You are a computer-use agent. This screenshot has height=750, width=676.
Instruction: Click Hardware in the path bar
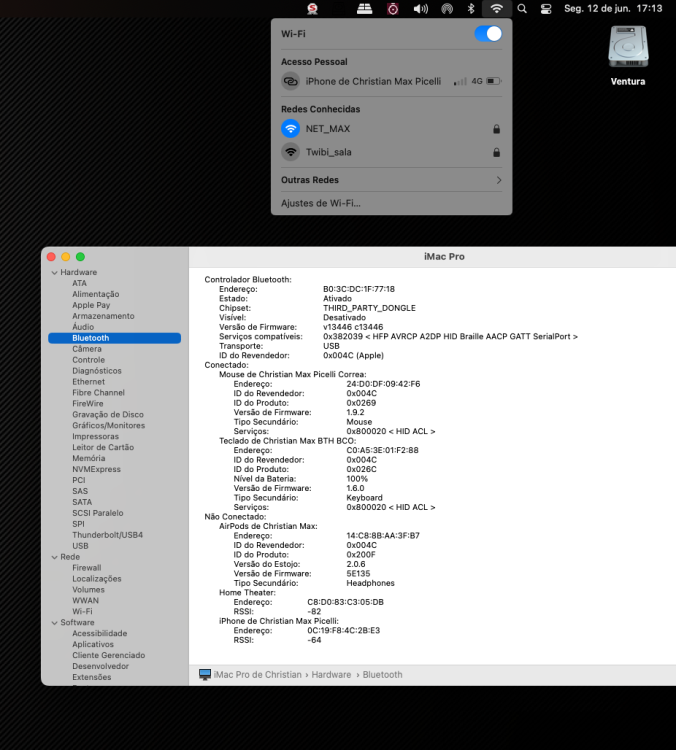(331, 674)
